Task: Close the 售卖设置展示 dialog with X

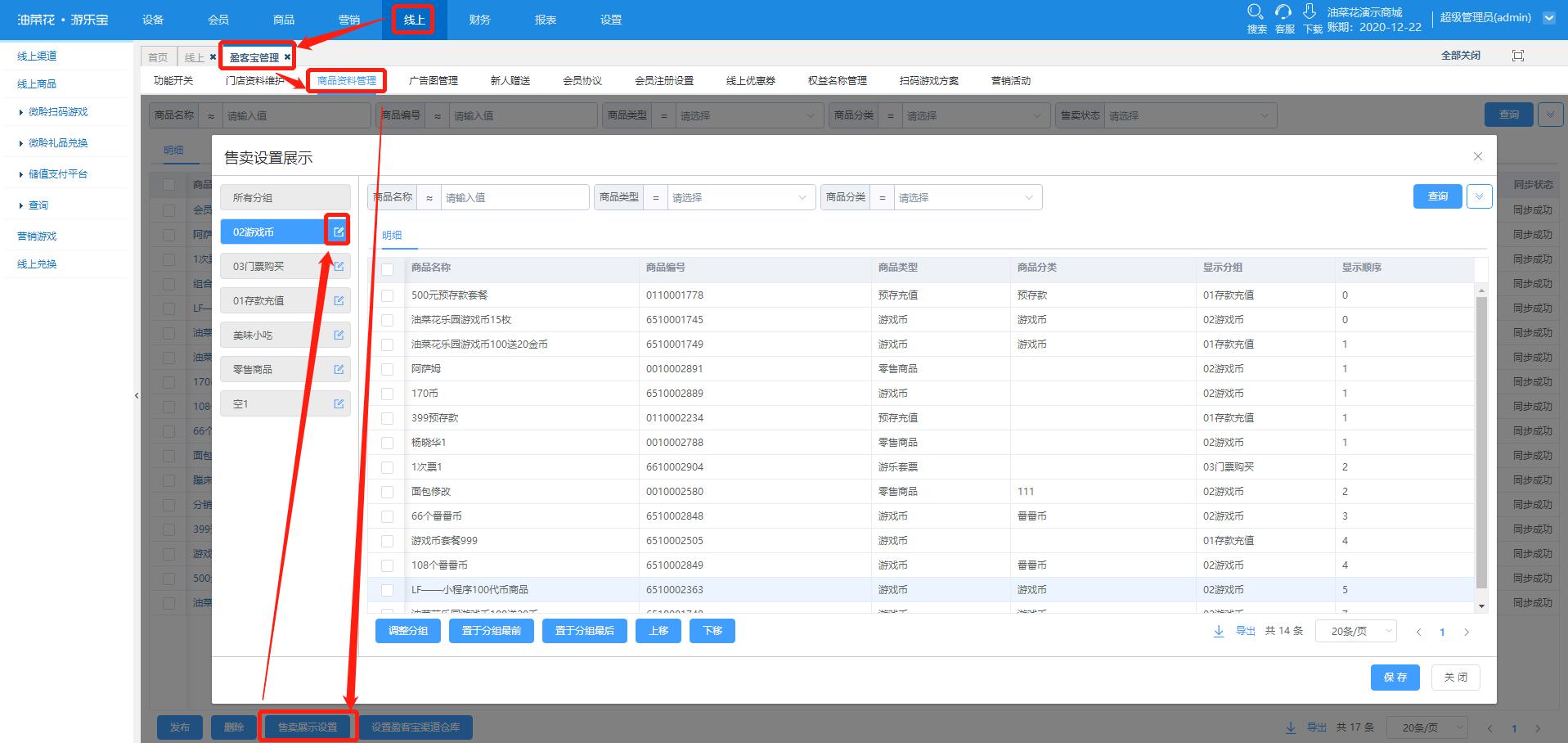Action: pyautogui.click(x=1477, y=156)
